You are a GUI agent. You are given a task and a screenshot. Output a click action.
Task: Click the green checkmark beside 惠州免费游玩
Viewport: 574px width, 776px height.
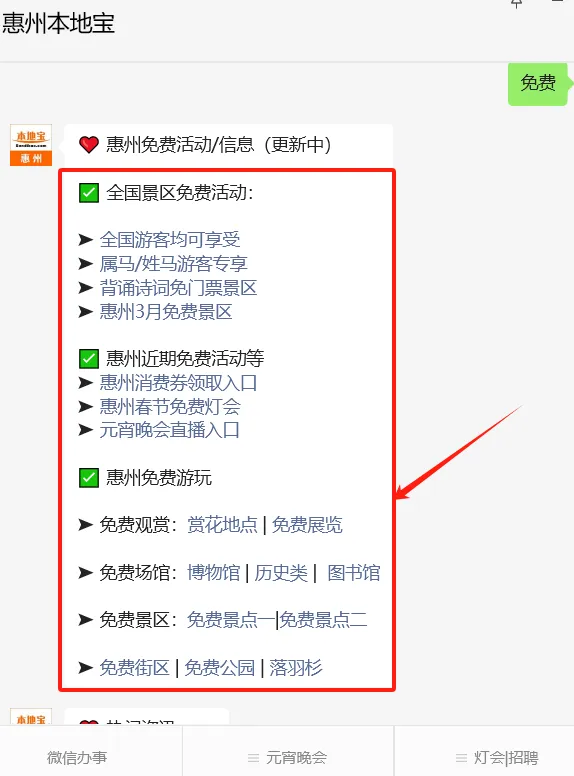point(89,478)
